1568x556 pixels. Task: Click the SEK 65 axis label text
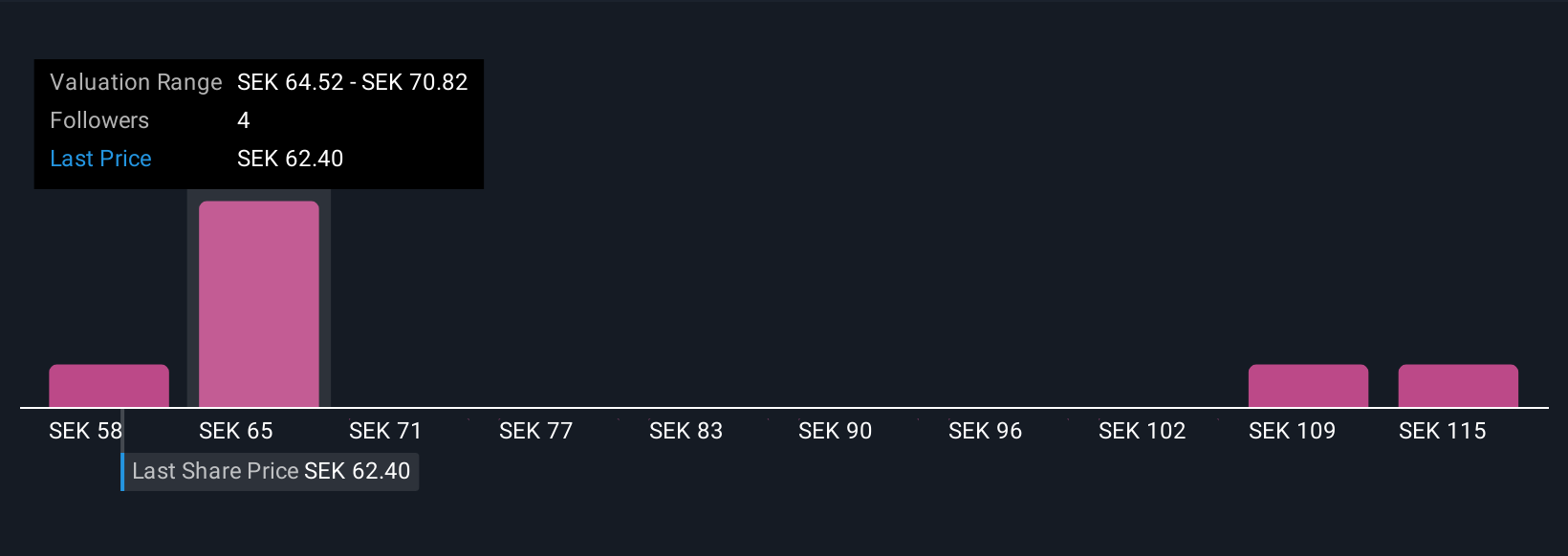pos(236,431)
